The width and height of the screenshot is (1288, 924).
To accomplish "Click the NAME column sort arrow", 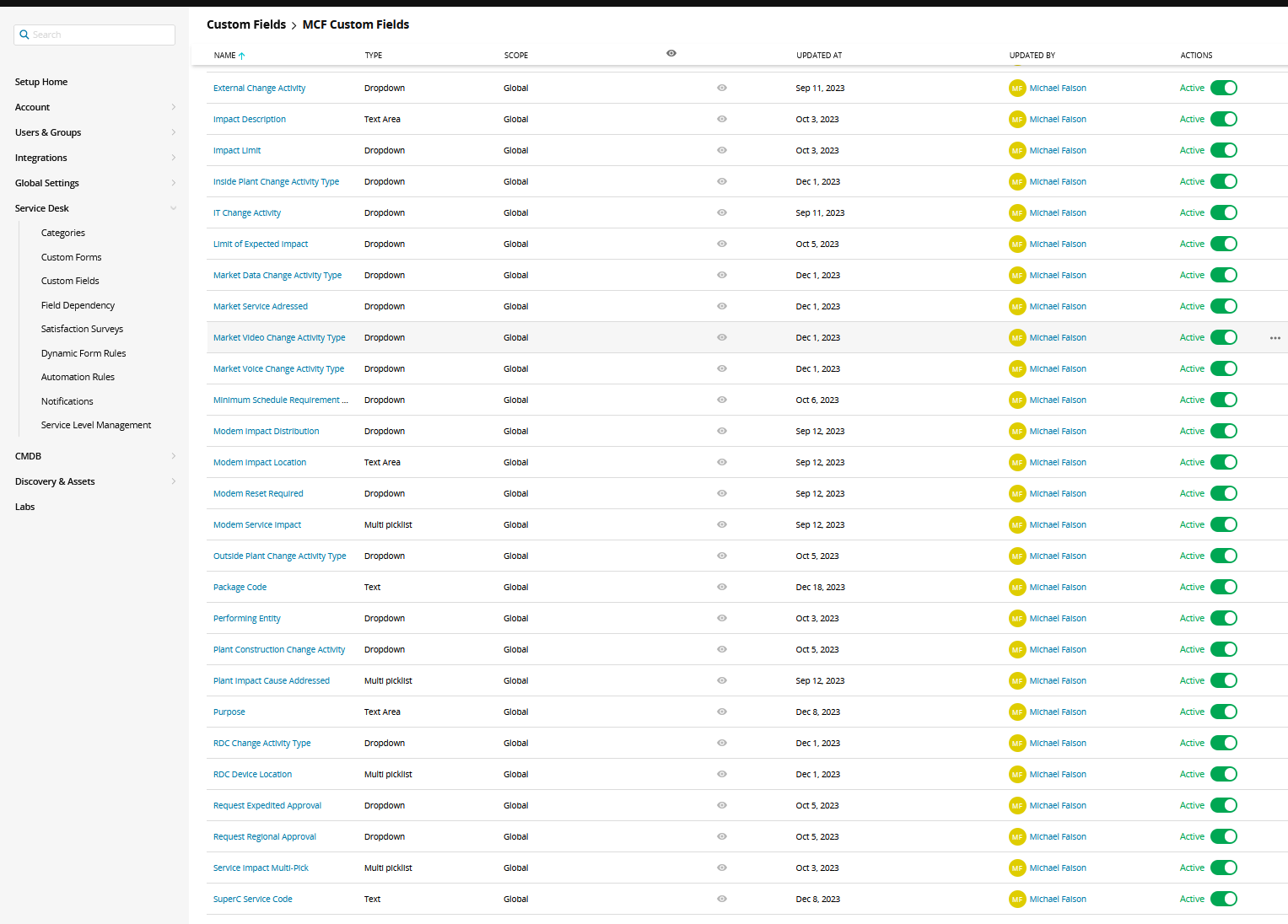I will coord(242,56).
